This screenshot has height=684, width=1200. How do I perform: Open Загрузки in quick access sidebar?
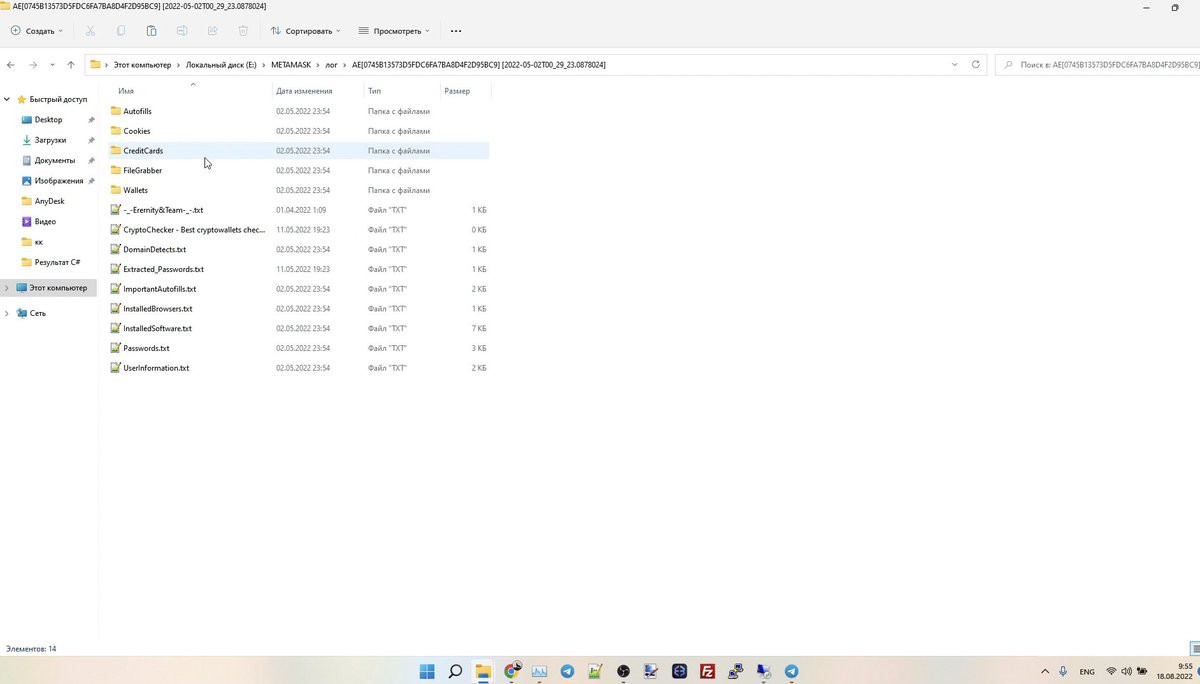(50, 140)
